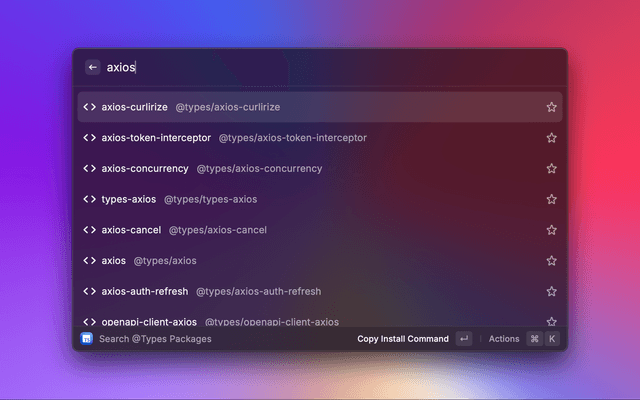Click code icon beside axios-auth-refresh
640x400 pixels.
tap(89, 291)
